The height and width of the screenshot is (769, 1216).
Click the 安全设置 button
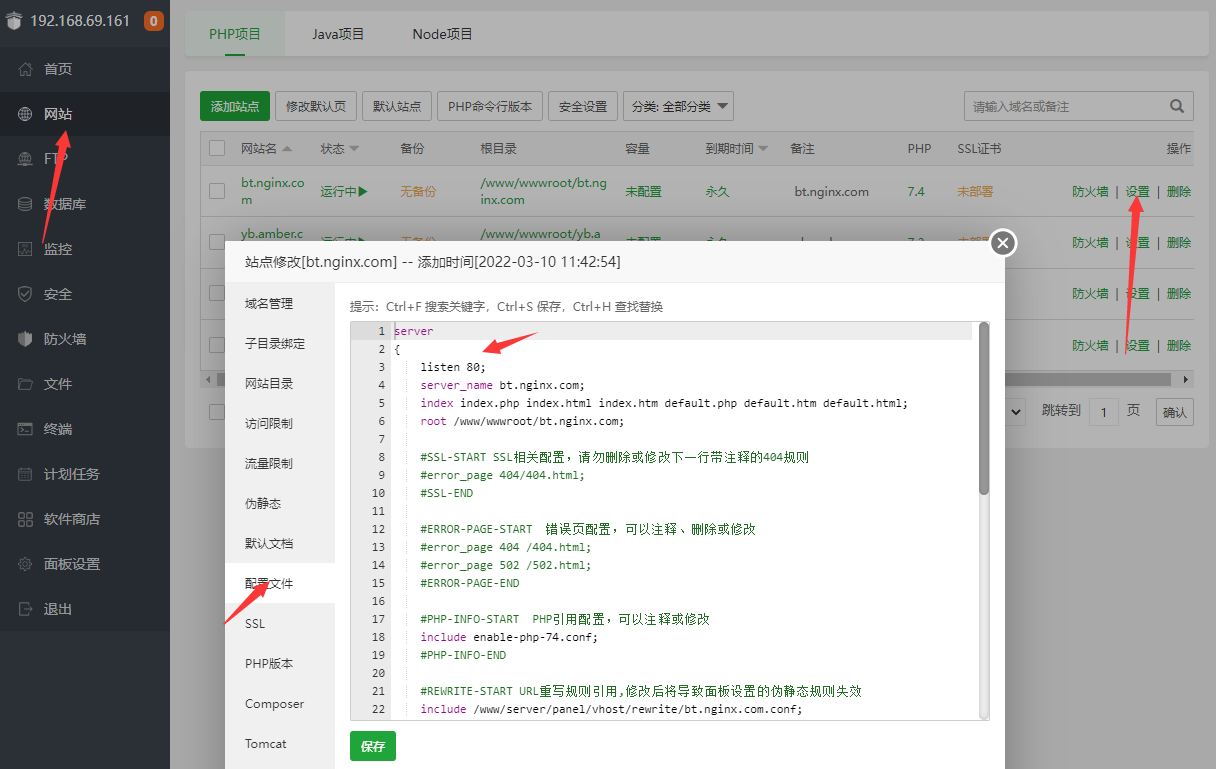(583, 106)
